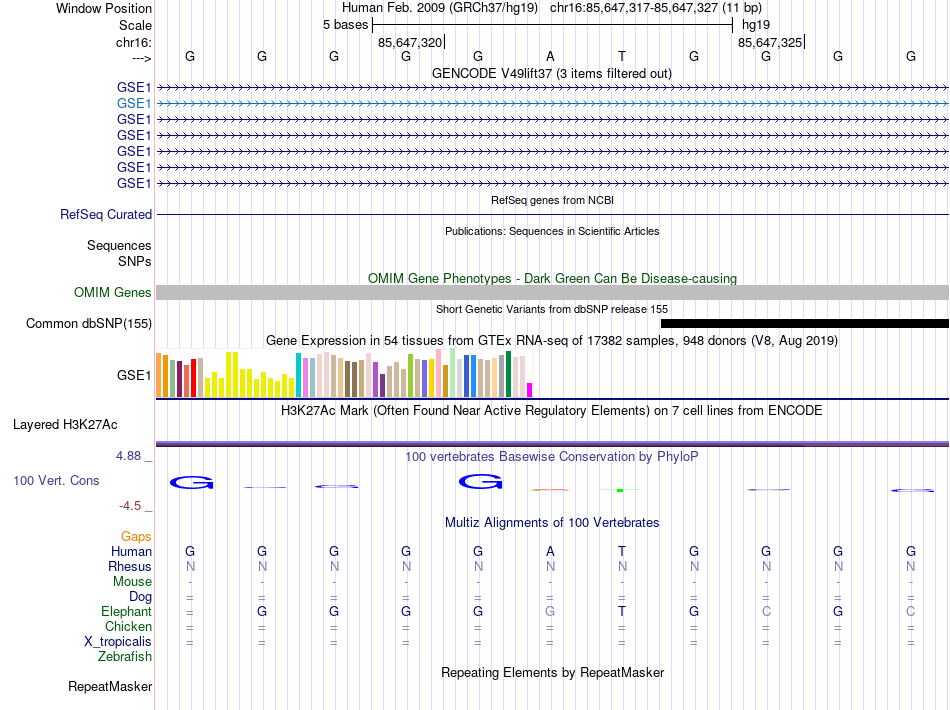Click the gray OMIM Genes item bar

[x=552, y=293]
